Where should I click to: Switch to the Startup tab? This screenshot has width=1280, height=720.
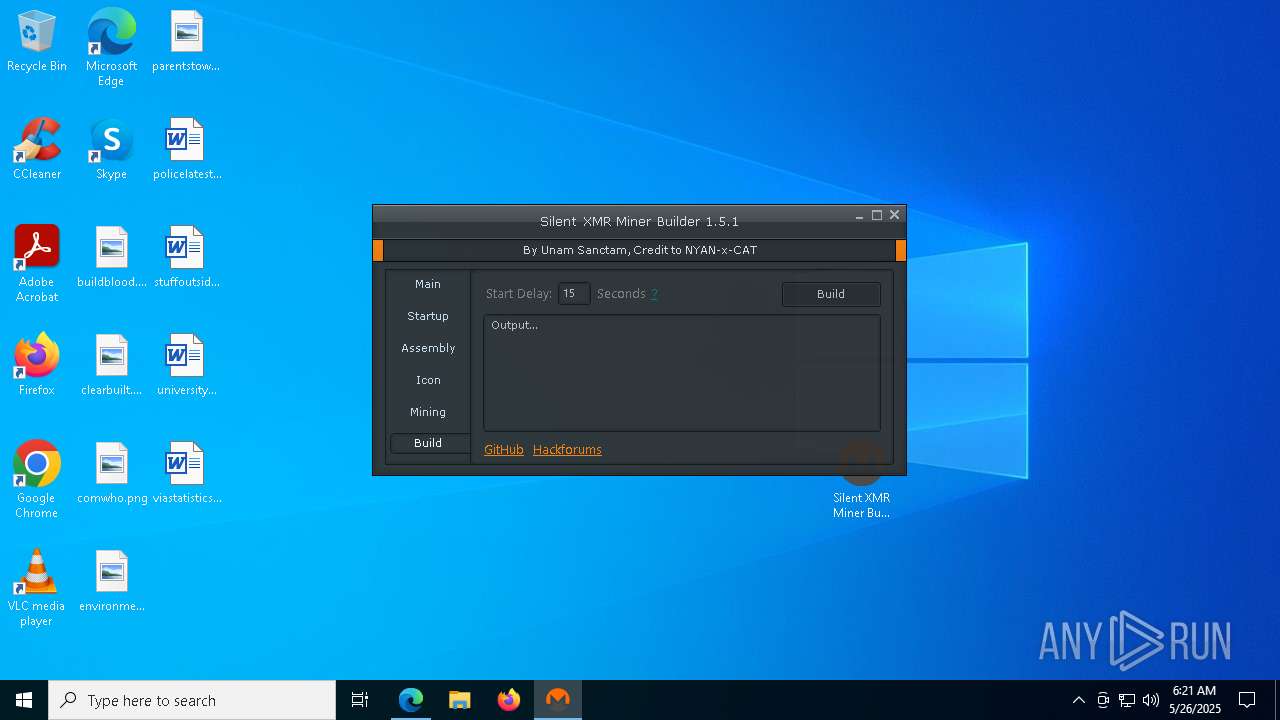coord(428,316)
